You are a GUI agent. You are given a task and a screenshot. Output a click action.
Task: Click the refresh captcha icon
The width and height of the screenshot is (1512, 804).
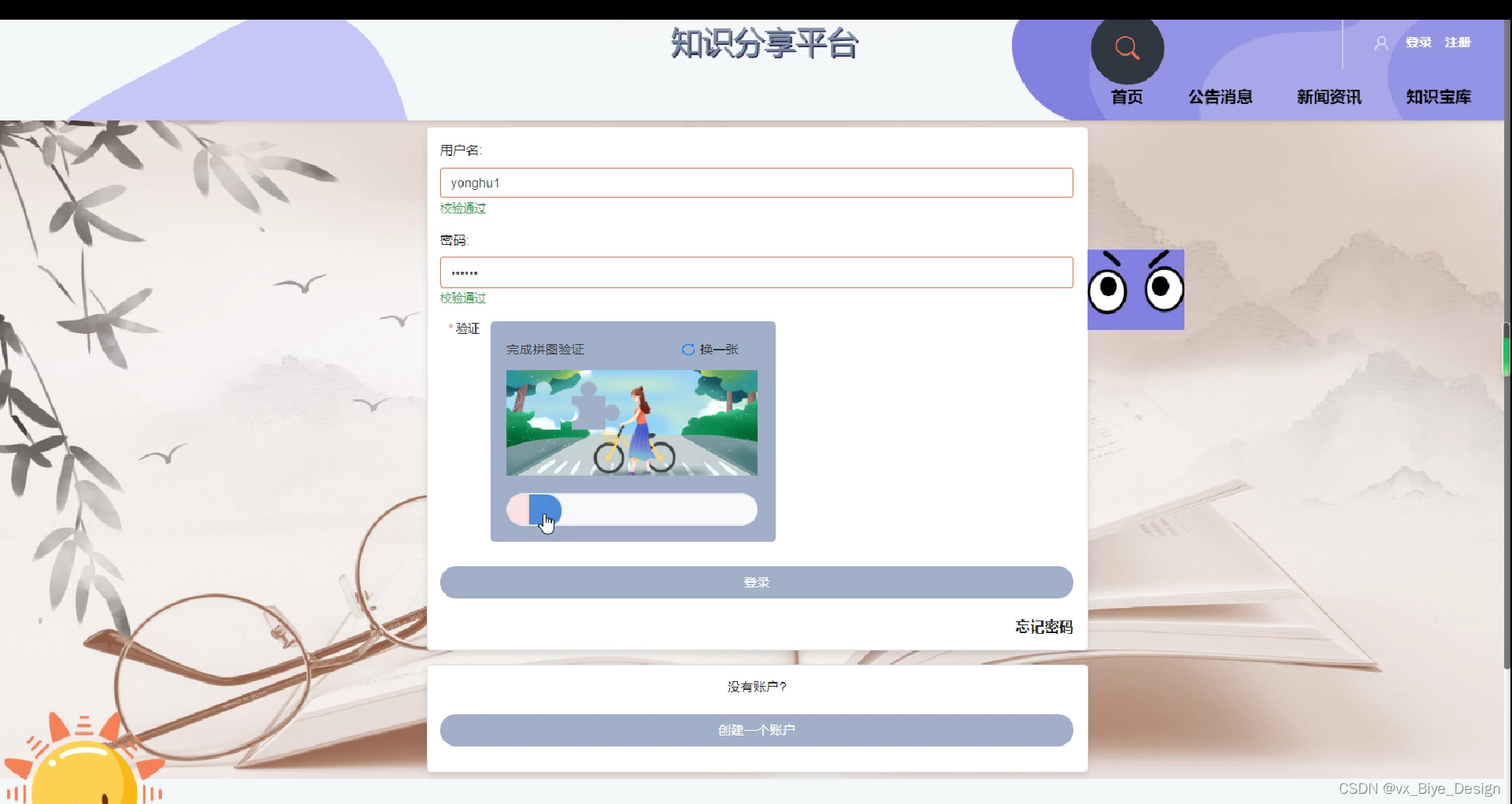(x=687, y=350)
